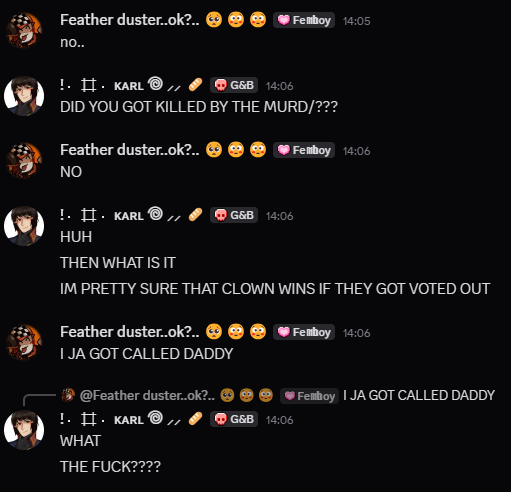Click the small reply avatar next to @Feather duster
511x492 pixels.
coord(68,395)
